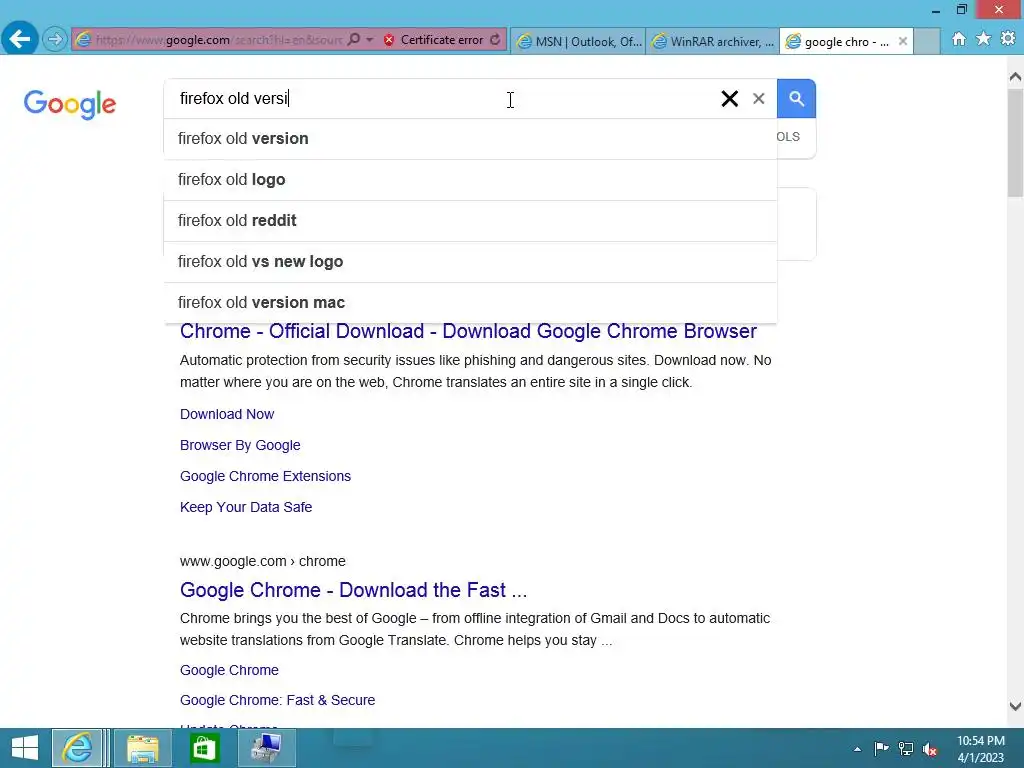
Task: Show hidden tray icons arrow
Action: pyautogui.click(x=857, y=749)
